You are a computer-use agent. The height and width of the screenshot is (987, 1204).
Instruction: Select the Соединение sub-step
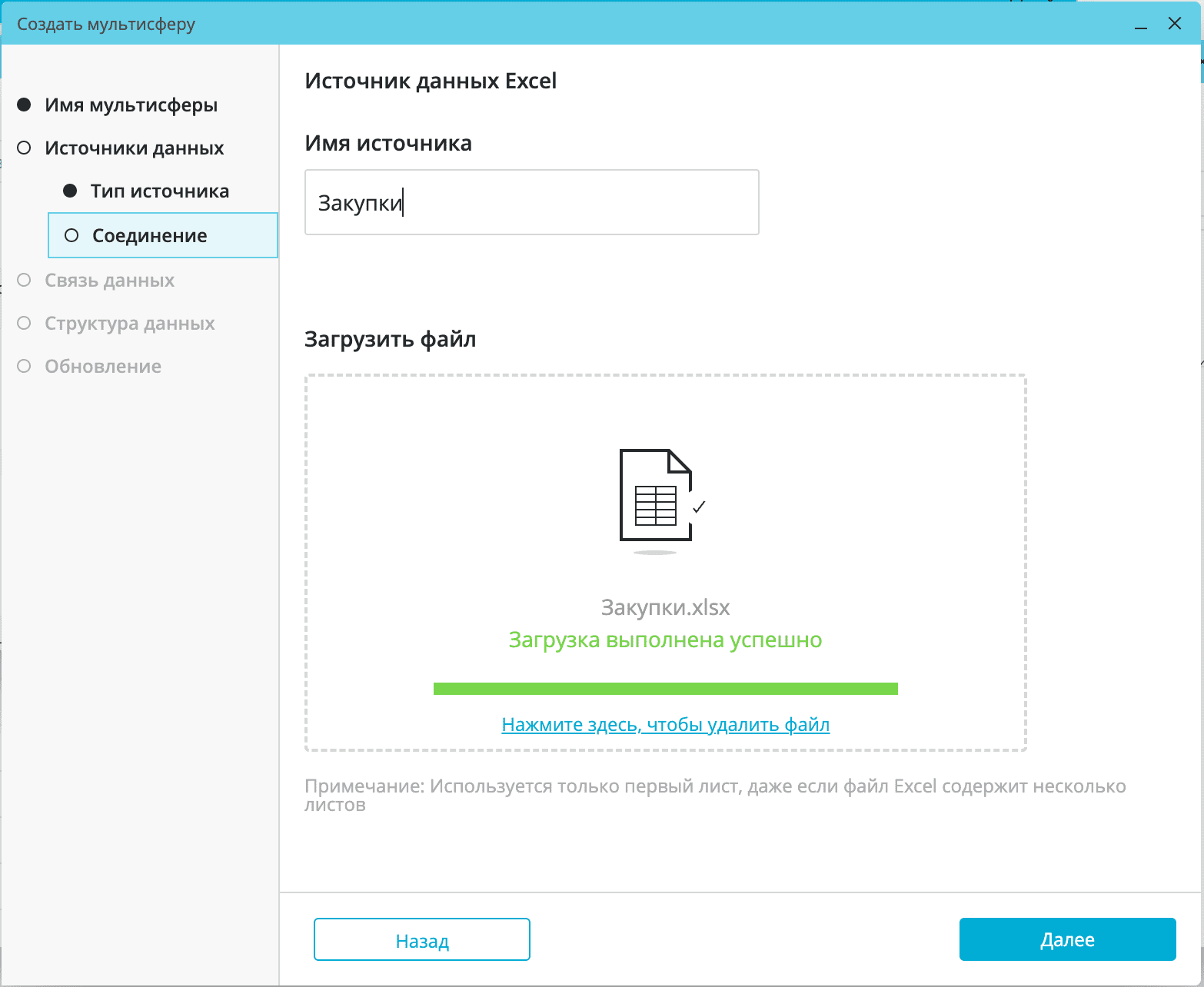149,236
